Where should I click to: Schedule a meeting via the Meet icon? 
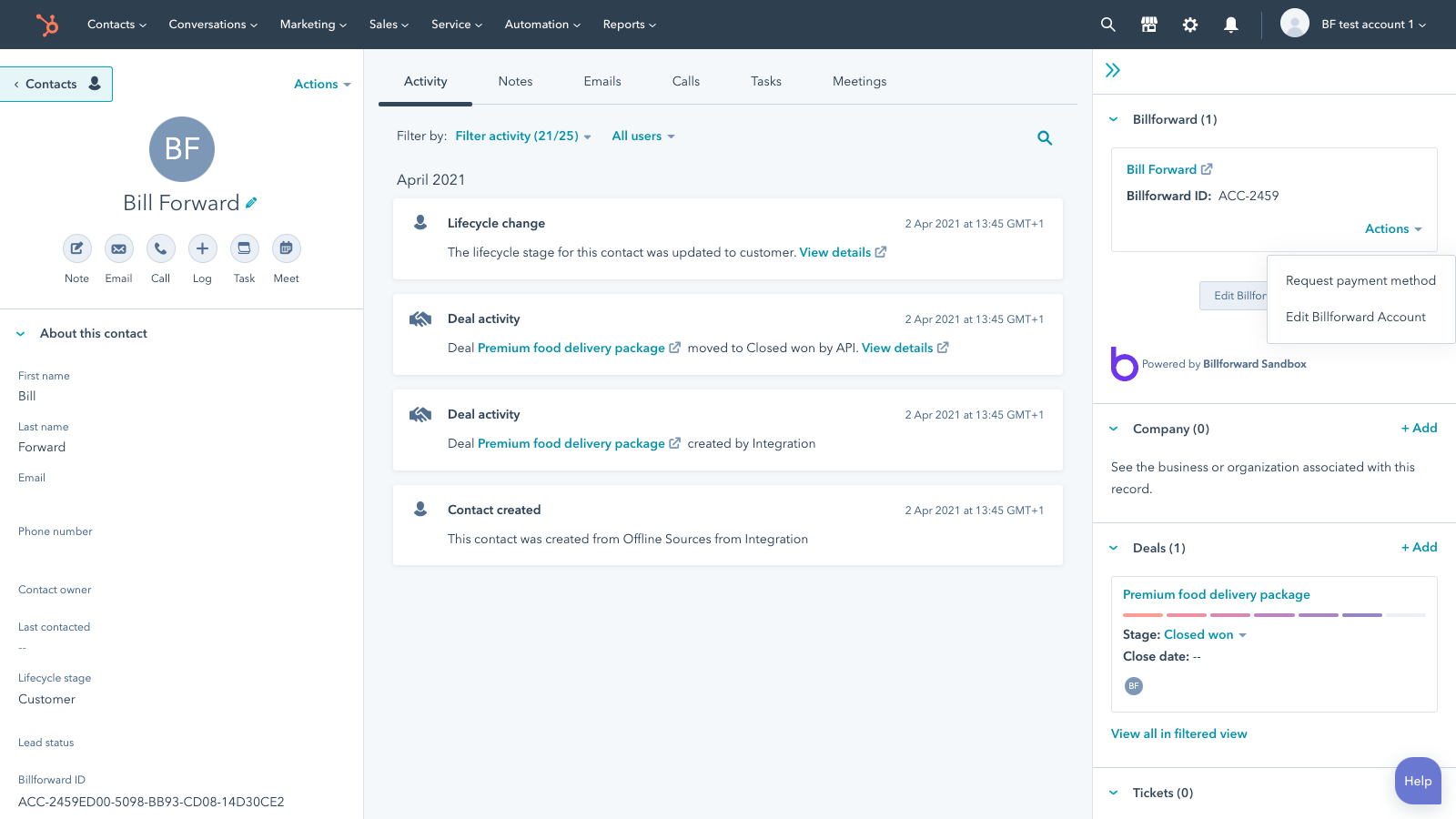286,248
